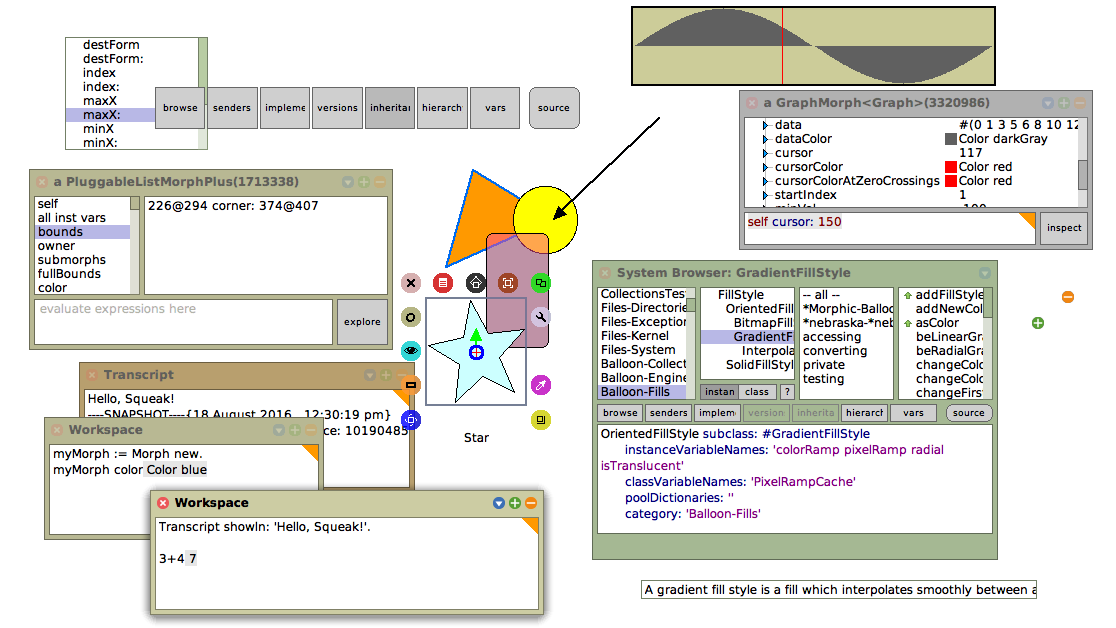Collapse the star using yellow halo

point(541,419)
